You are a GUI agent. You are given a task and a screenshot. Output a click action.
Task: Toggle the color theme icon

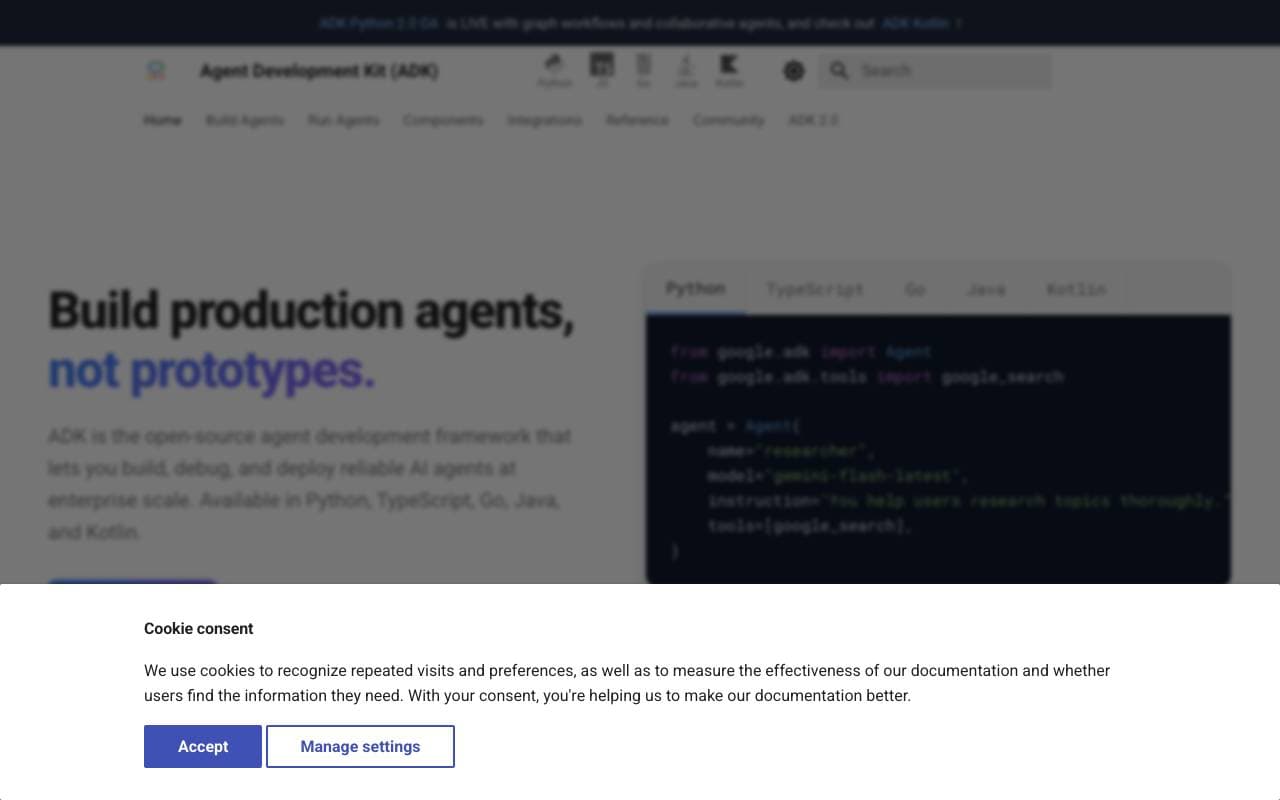click(x=793, y=71)
